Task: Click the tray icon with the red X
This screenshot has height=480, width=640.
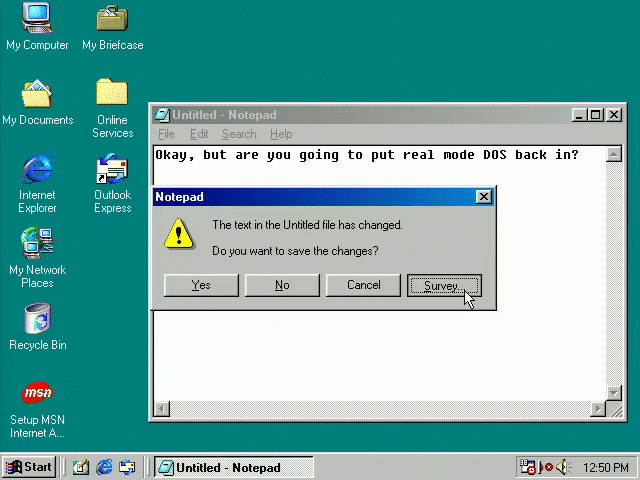Action: tap(546, 467)
